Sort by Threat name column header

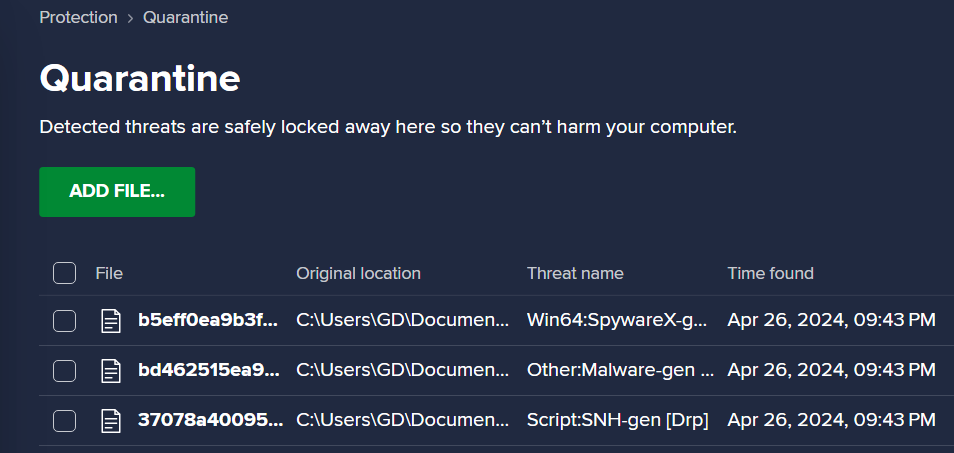[x=575, y=273]
